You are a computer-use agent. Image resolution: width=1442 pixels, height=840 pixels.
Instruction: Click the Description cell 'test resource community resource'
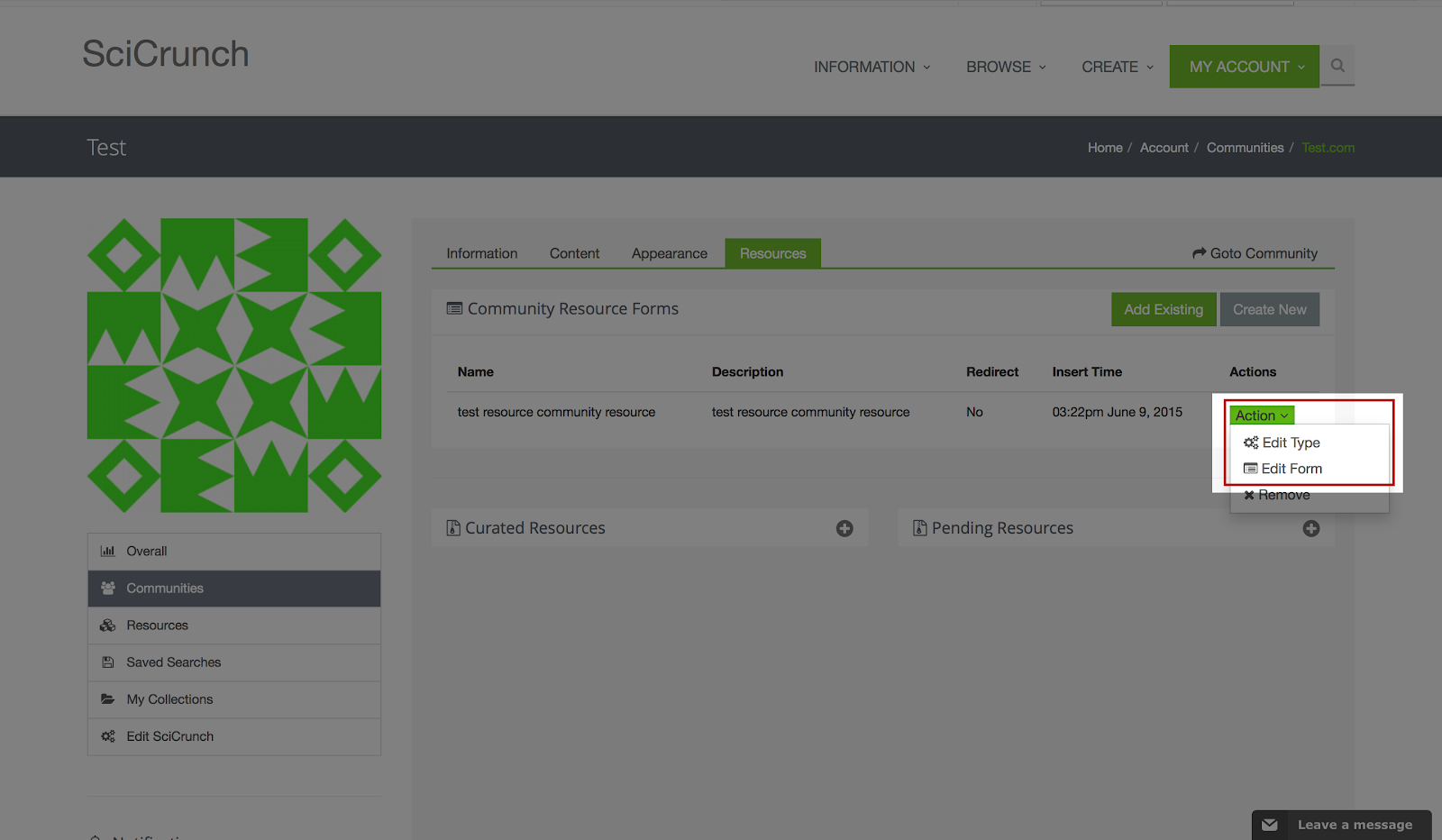point(811,412)
